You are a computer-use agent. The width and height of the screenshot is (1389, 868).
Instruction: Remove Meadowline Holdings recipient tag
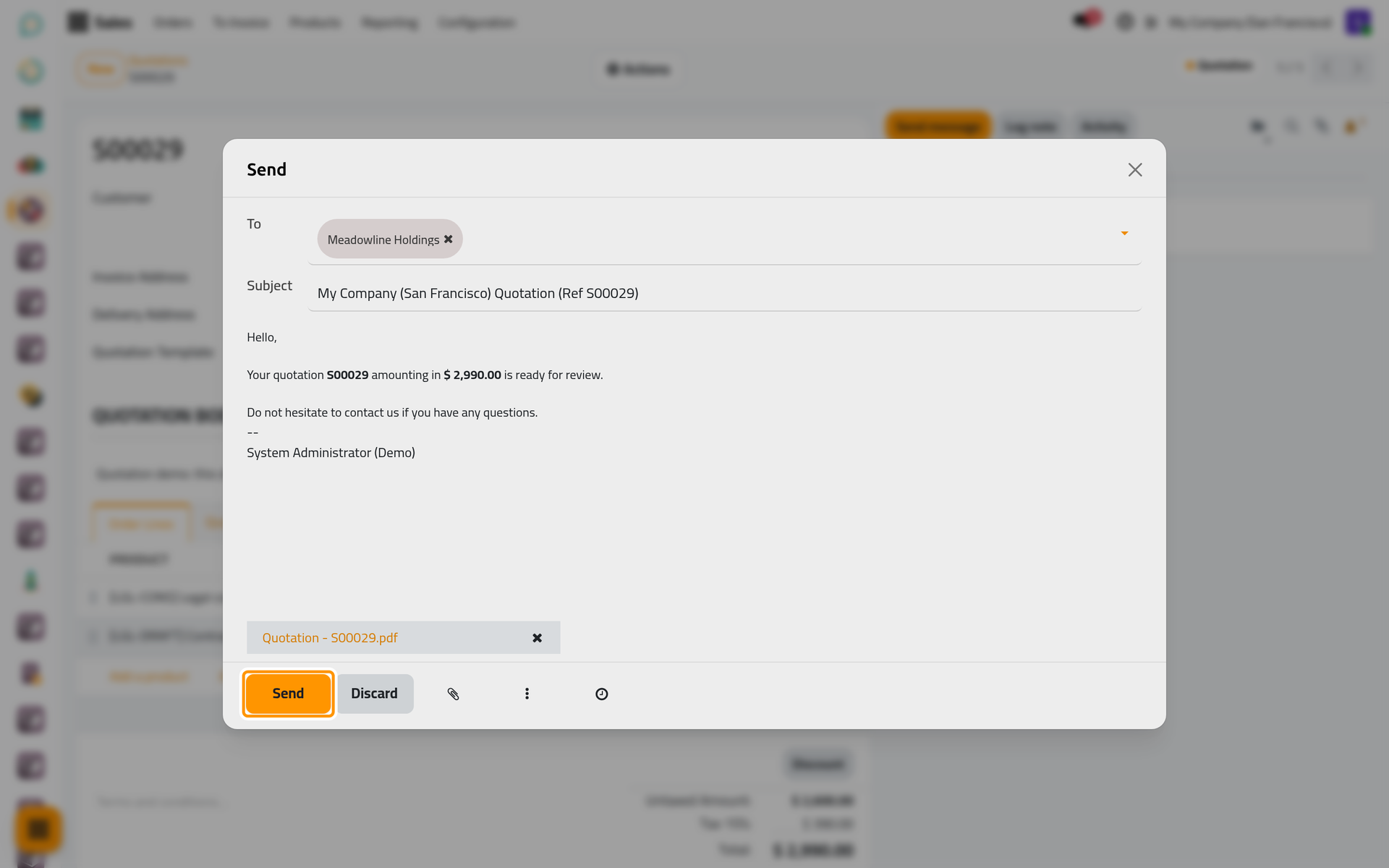point(449,239)
